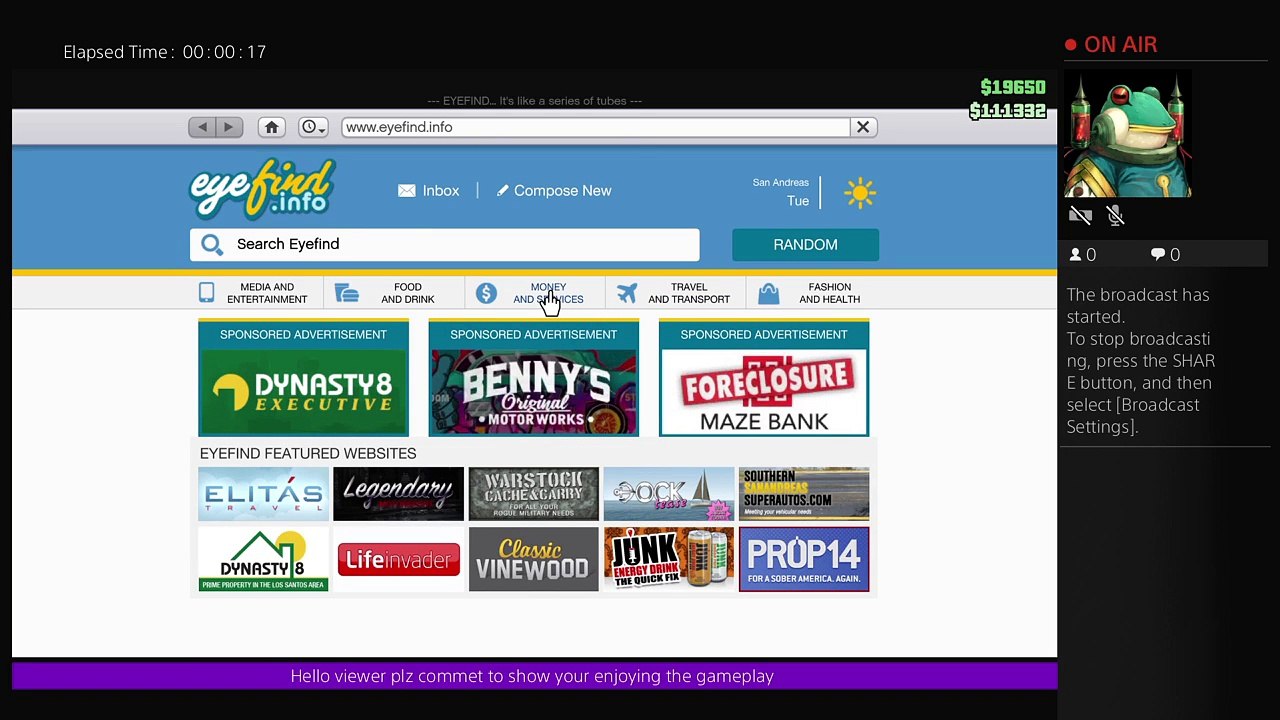Click the Elapsed Time counter
The width and height of the screenshot is (1280, 720).
tap(164, 52)
